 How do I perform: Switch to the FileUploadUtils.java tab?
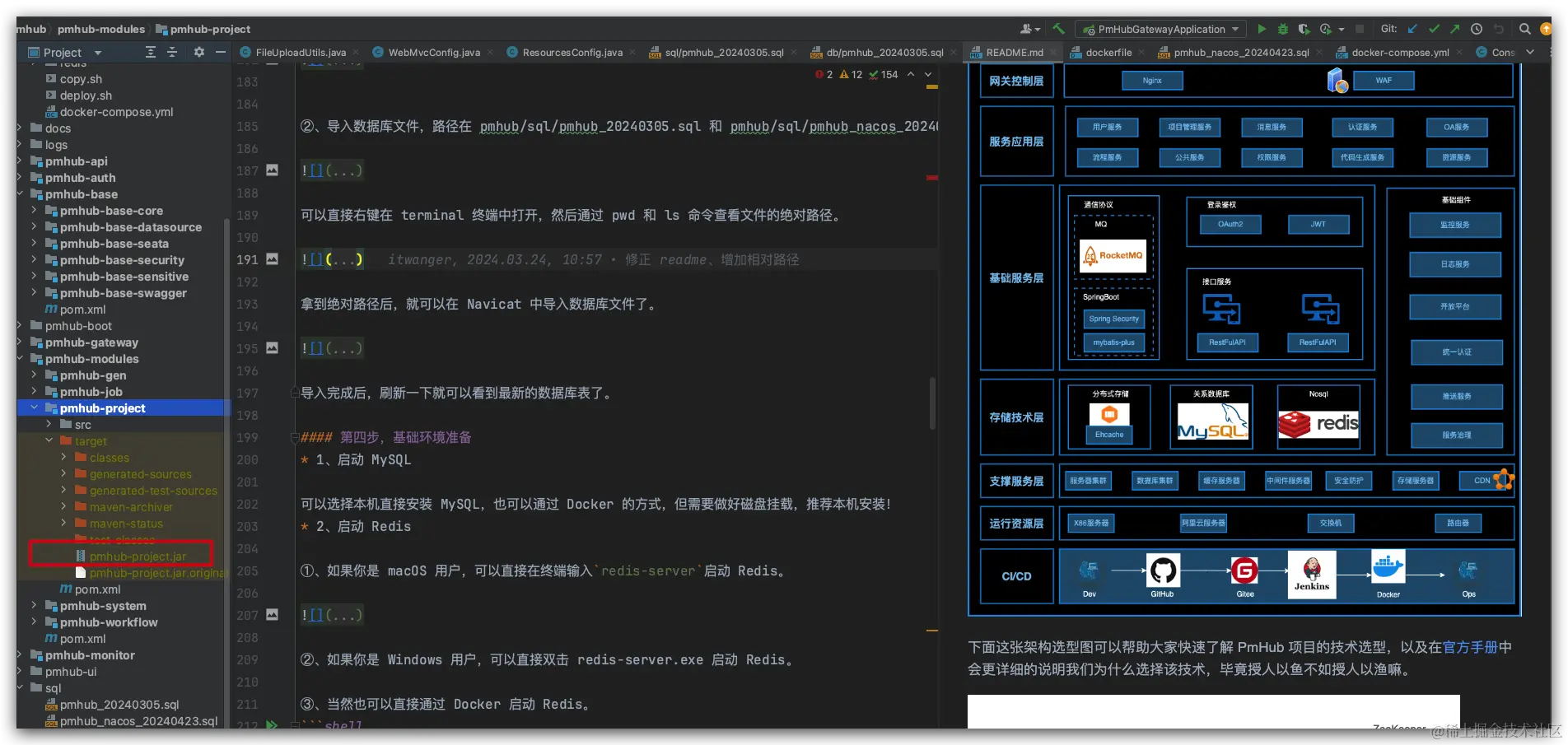pos(301,52)
